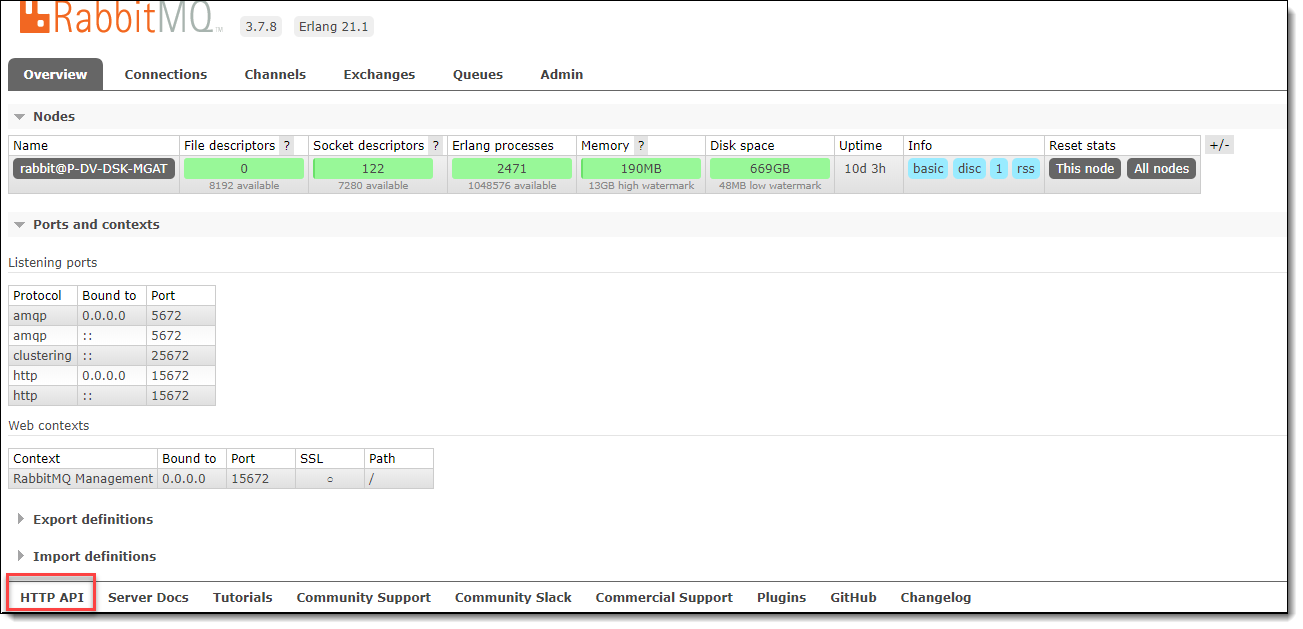1303x629 pixels.
Task: Reset stats for All nodes
Action: pos(1161,169)
